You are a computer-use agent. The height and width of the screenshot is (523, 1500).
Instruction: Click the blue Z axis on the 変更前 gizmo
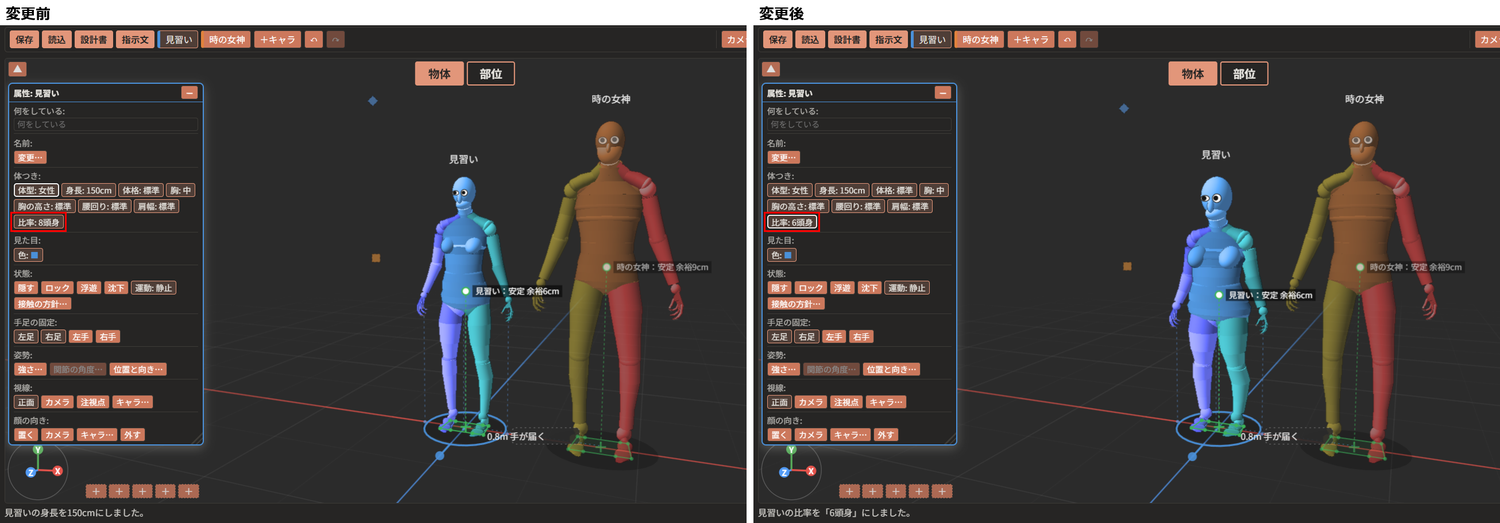tap(30, 471)
